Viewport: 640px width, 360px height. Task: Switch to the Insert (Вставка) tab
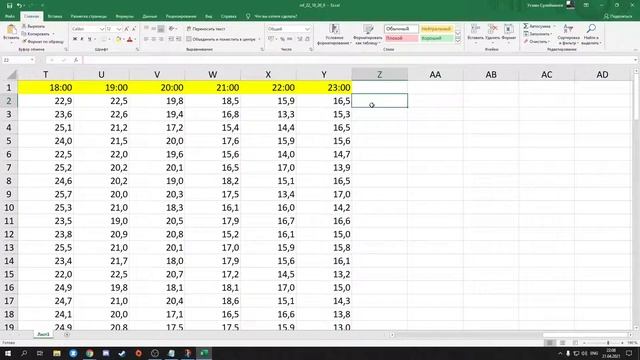(x=55, y=16)
